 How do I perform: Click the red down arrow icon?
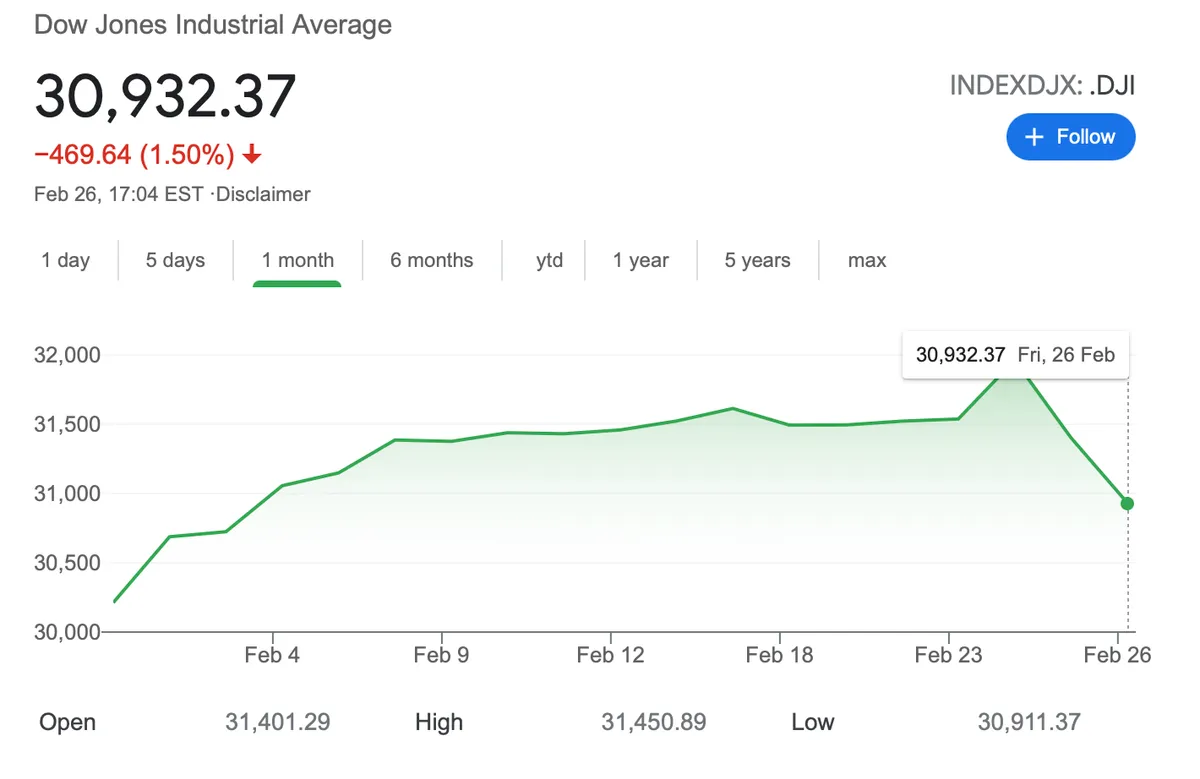[252, 155]
